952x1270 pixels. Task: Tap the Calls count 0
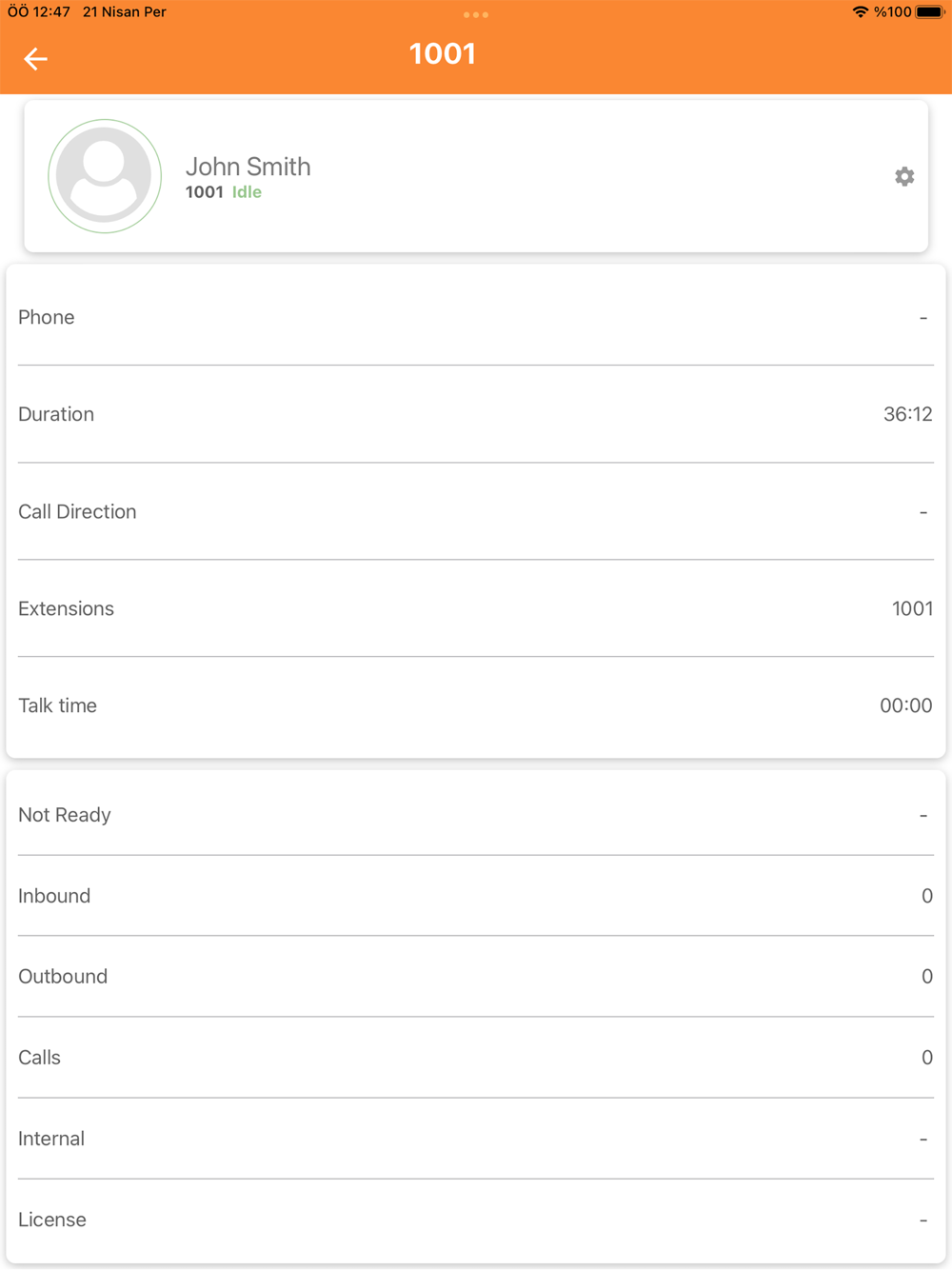927,1058
